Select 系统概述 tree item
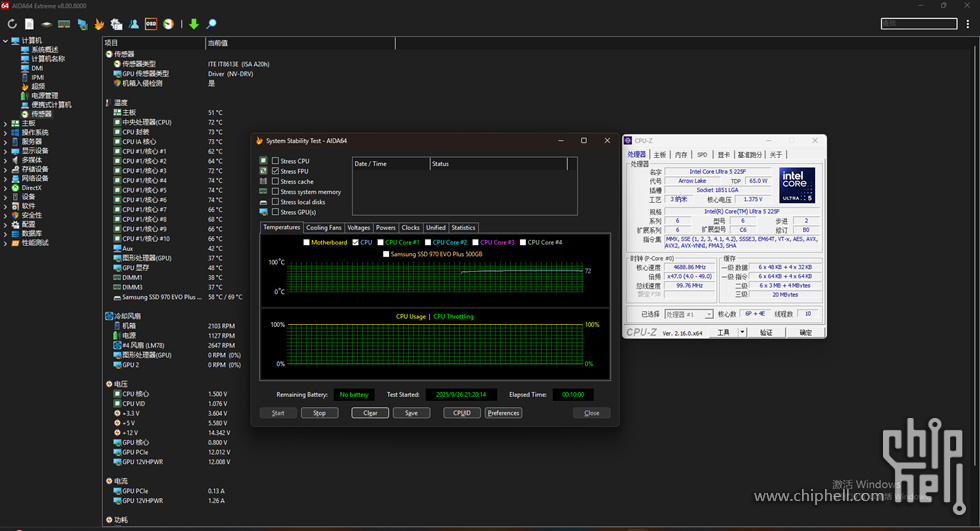 click(x=44, y=49)
